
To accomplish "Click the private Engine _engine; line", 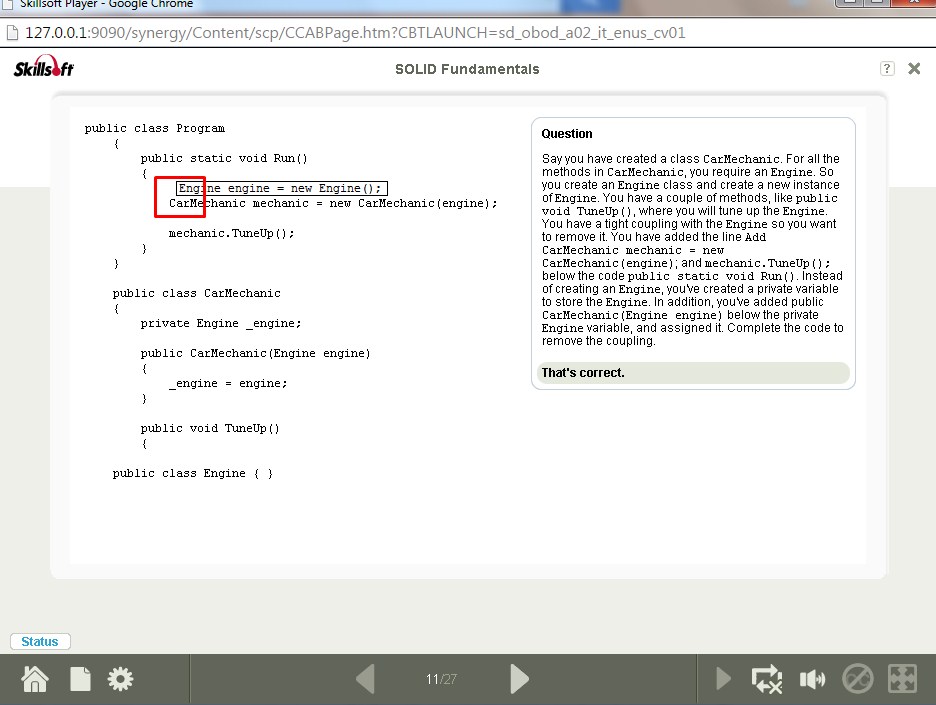I will tap(221, 324).
